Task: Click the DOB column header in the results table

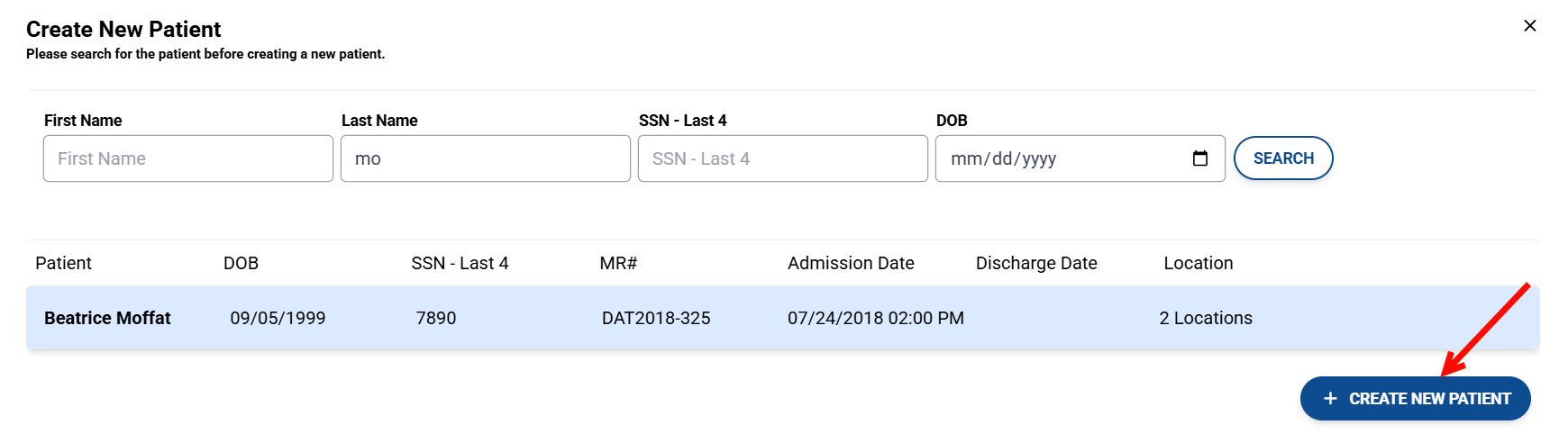Action: tap(241, 263)
